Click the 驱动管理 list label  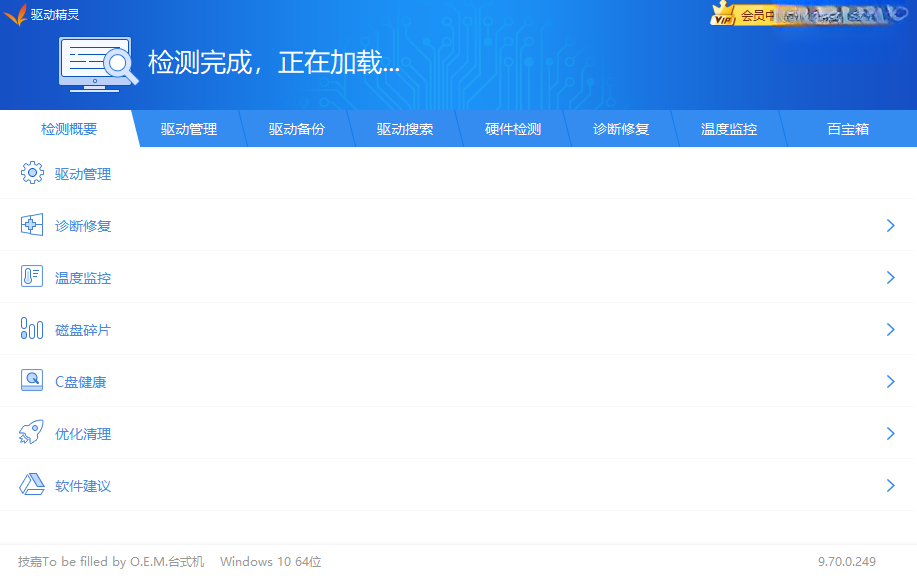[83, 174]
